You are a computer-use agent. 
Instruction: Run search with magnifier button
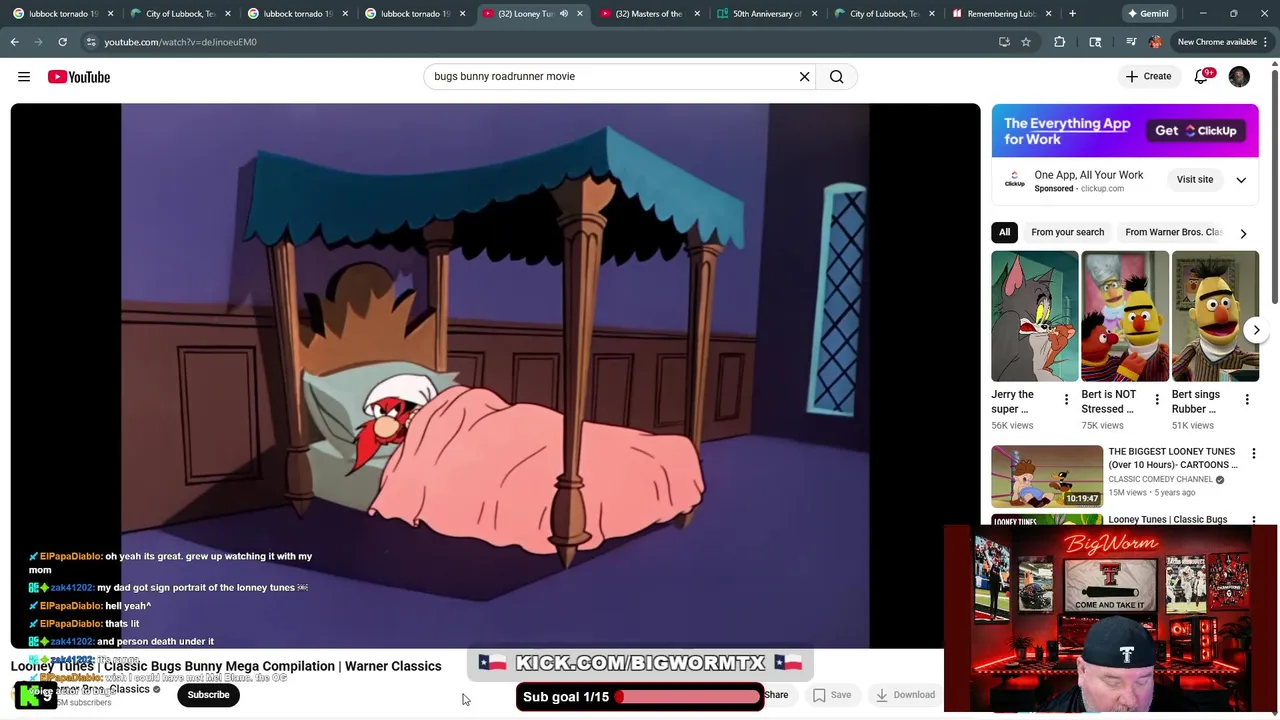click(836, 77)
